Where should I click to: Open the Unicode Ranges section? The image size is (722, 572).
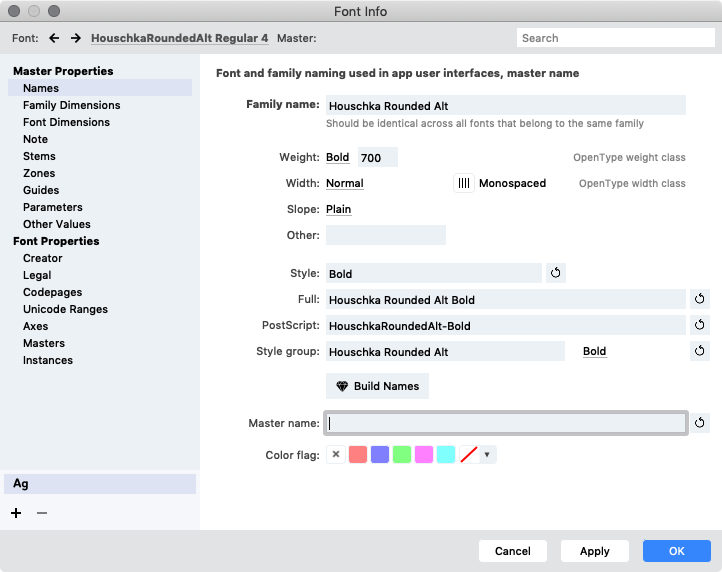coord(65,309)
